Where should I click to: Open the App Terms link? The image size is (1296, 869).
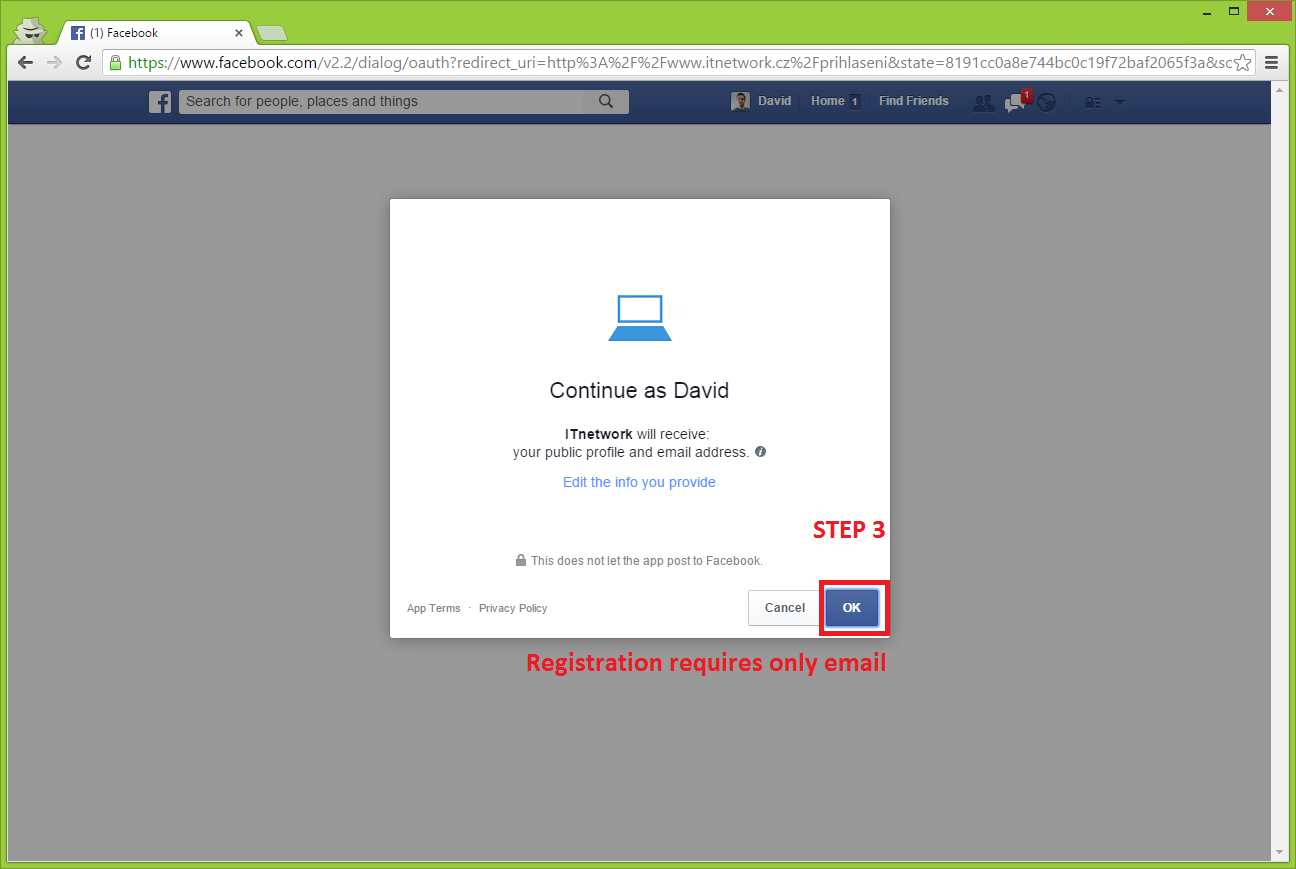pos(434,608)
